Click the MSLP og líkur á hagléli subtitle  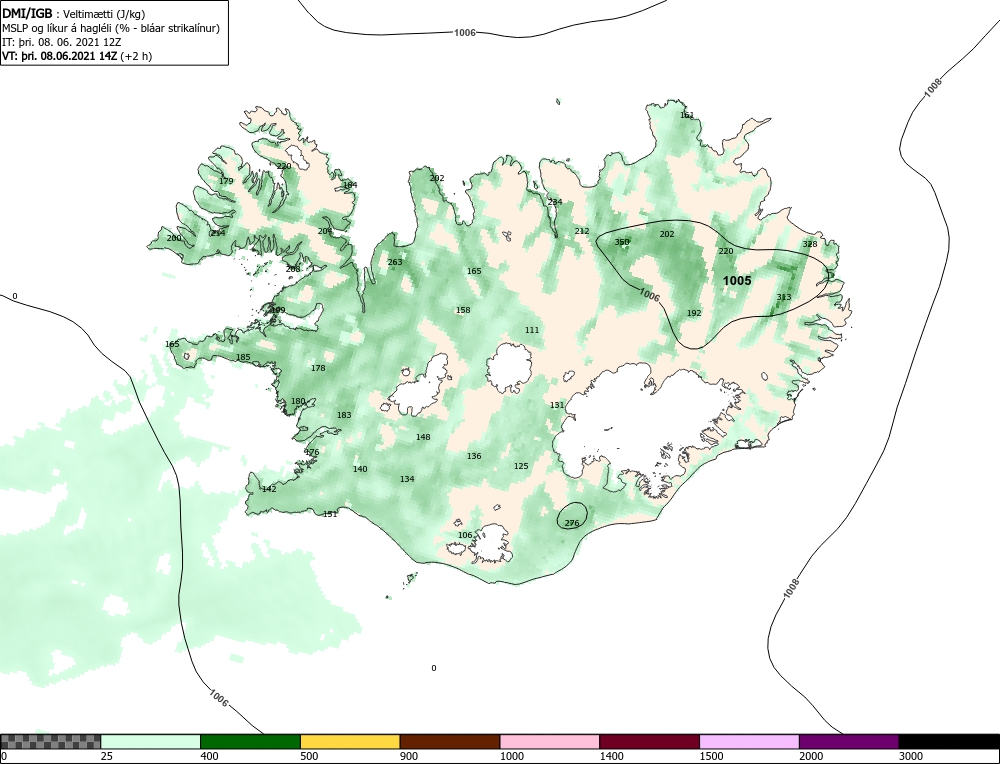pos(111,28)
